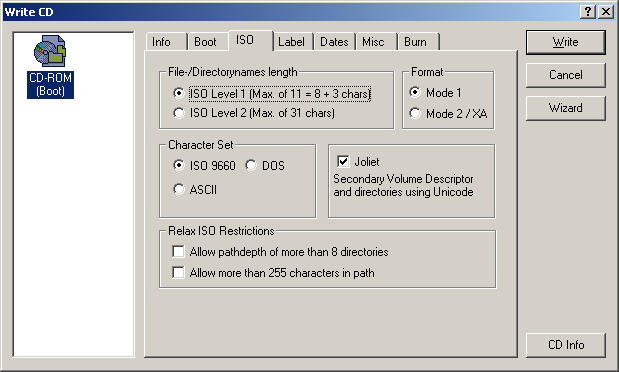Cancel the Write CD dialog
The height and width of the screenshot is (372, 619).
[x=565, y=75]
